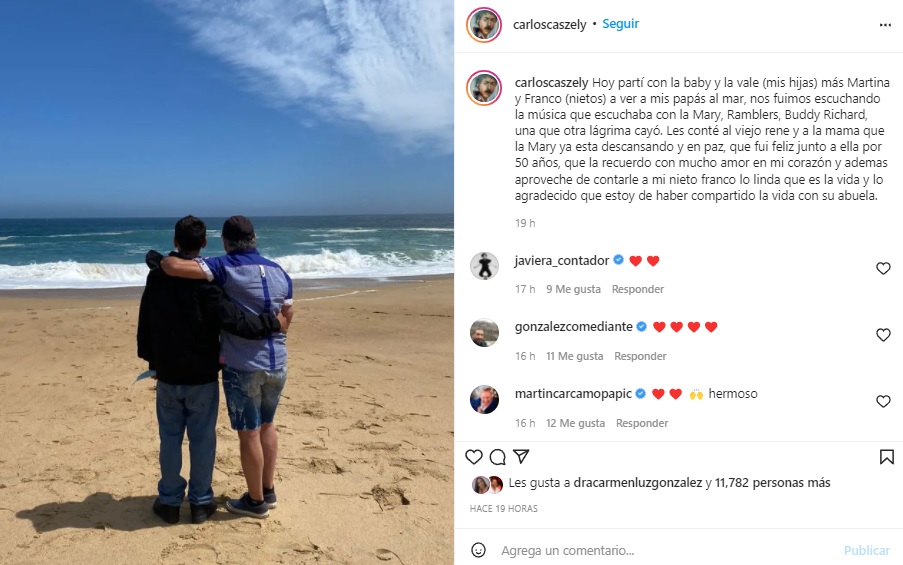Reply to martincarcamopapic's comment
Screen dimensions: 903x565
(642, 423)
